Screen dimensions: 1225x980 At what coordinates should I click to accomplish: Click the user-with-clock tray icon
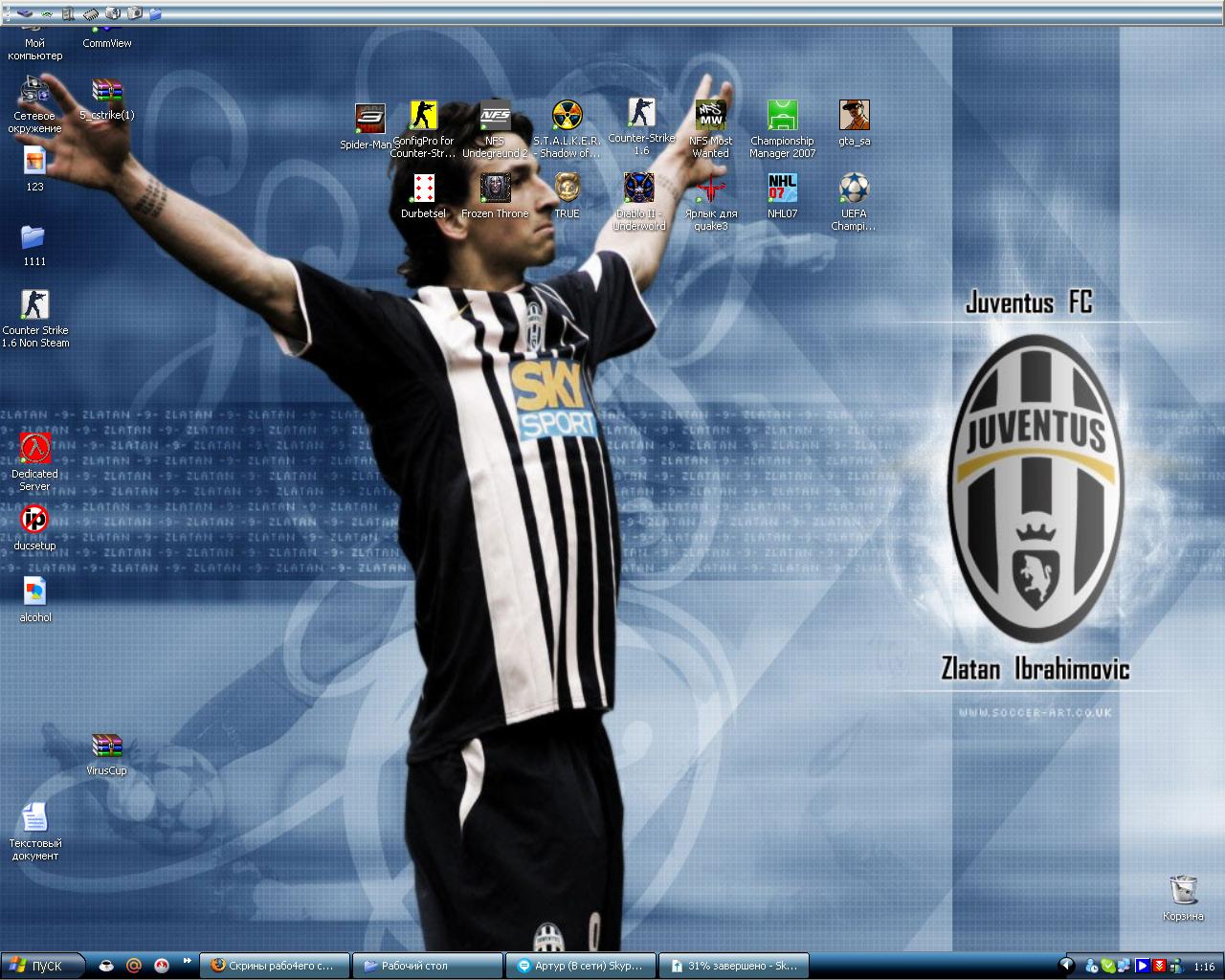pyautogui.click(x=1092, y=966)
